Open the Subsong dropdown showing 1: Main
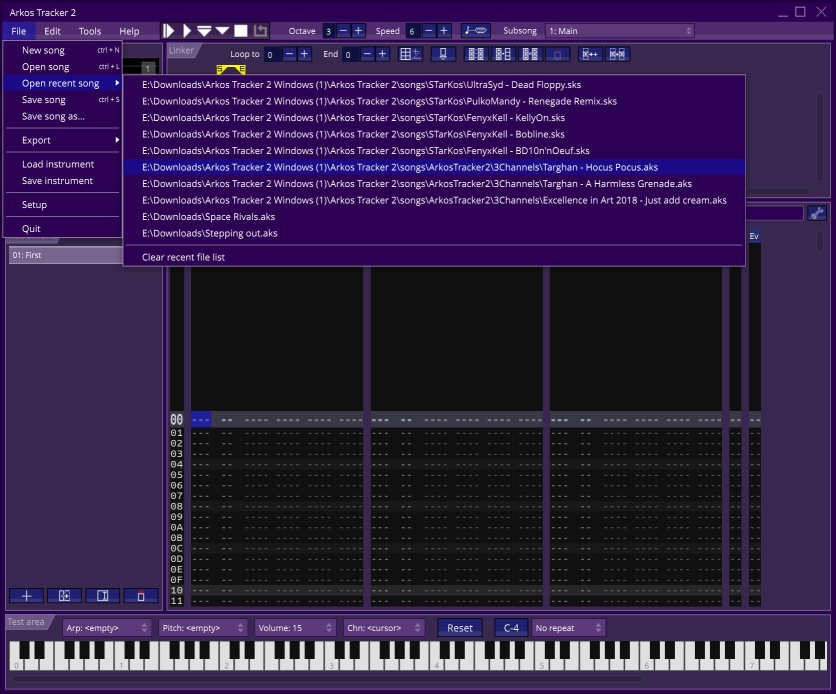The height and width of the screenshot is (694, 836). pyautogui.click(x=620, y=31)
